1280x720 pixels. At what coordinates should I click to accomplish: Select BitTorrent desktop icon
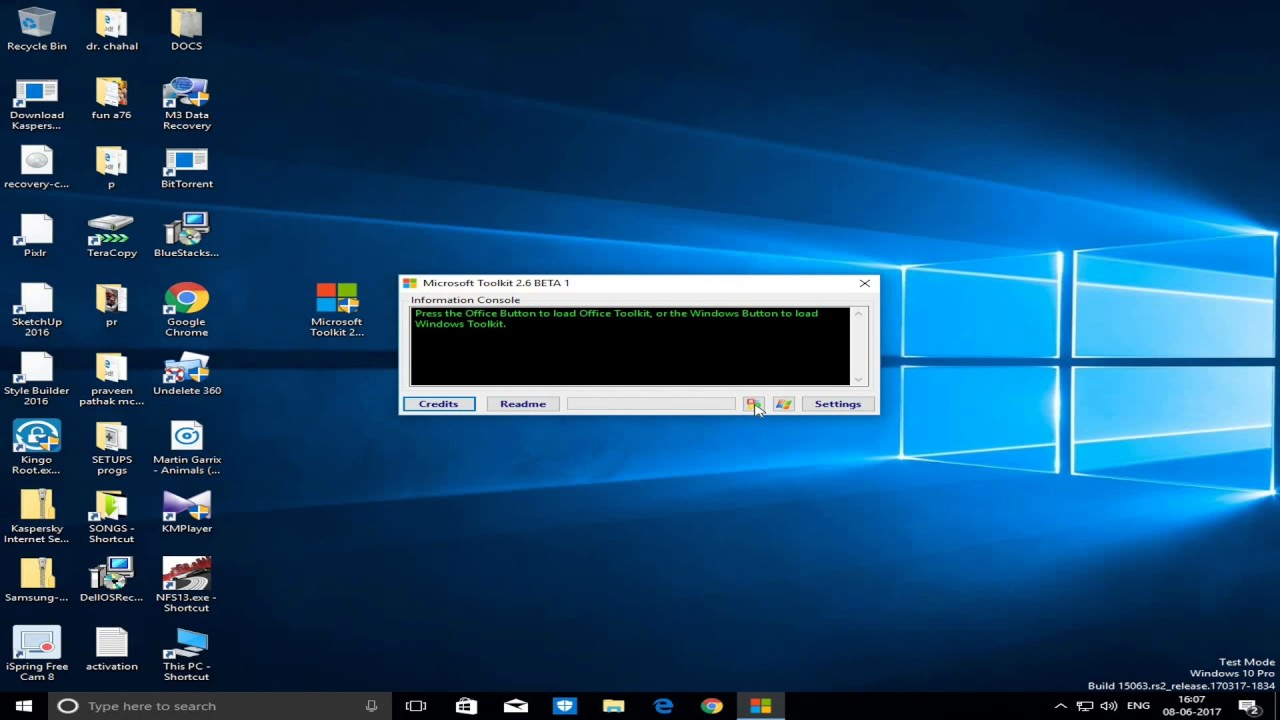coord(186,167)
